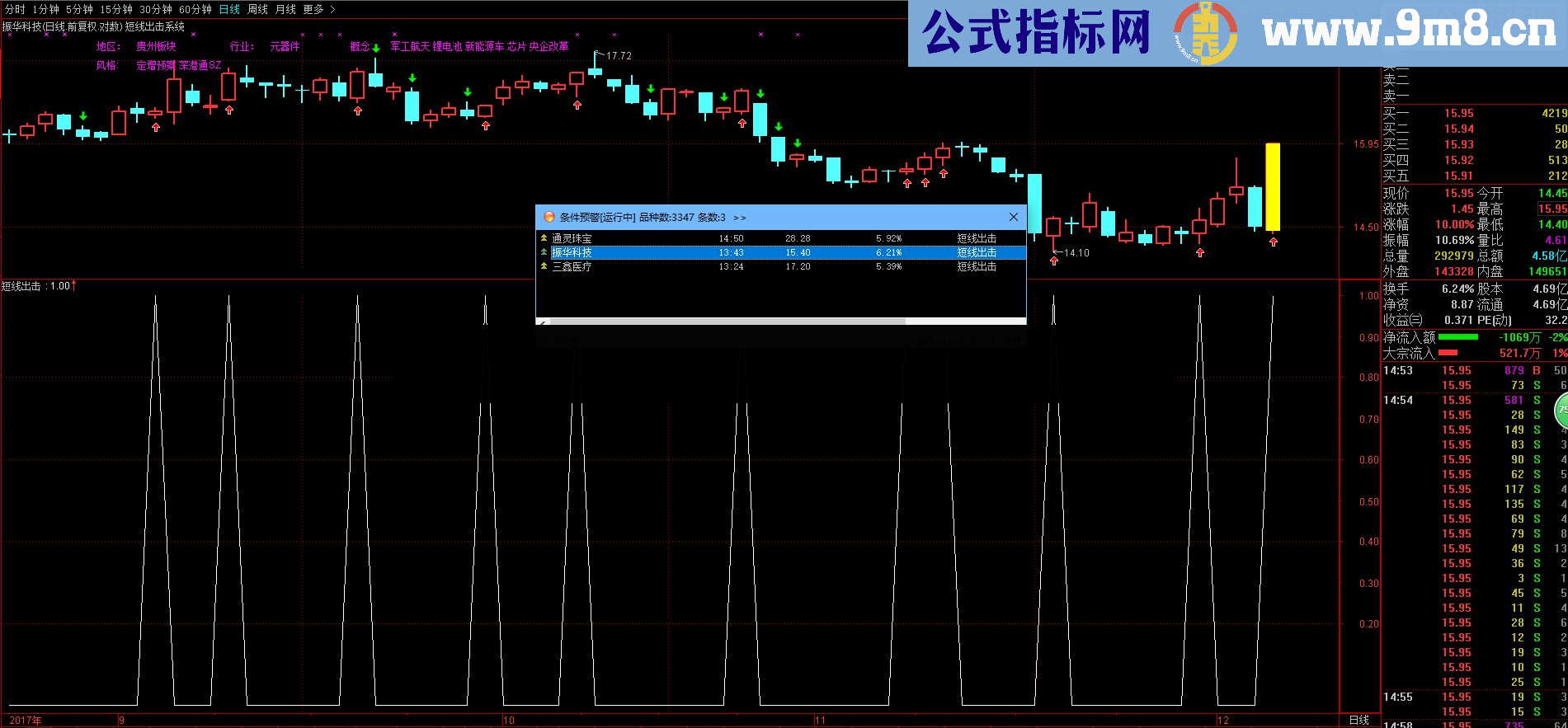This screenshot has width=1568, height=728.
Task: Click the orange alert icon in the 条件预警 title bar
Action: [x=549, y=218]
